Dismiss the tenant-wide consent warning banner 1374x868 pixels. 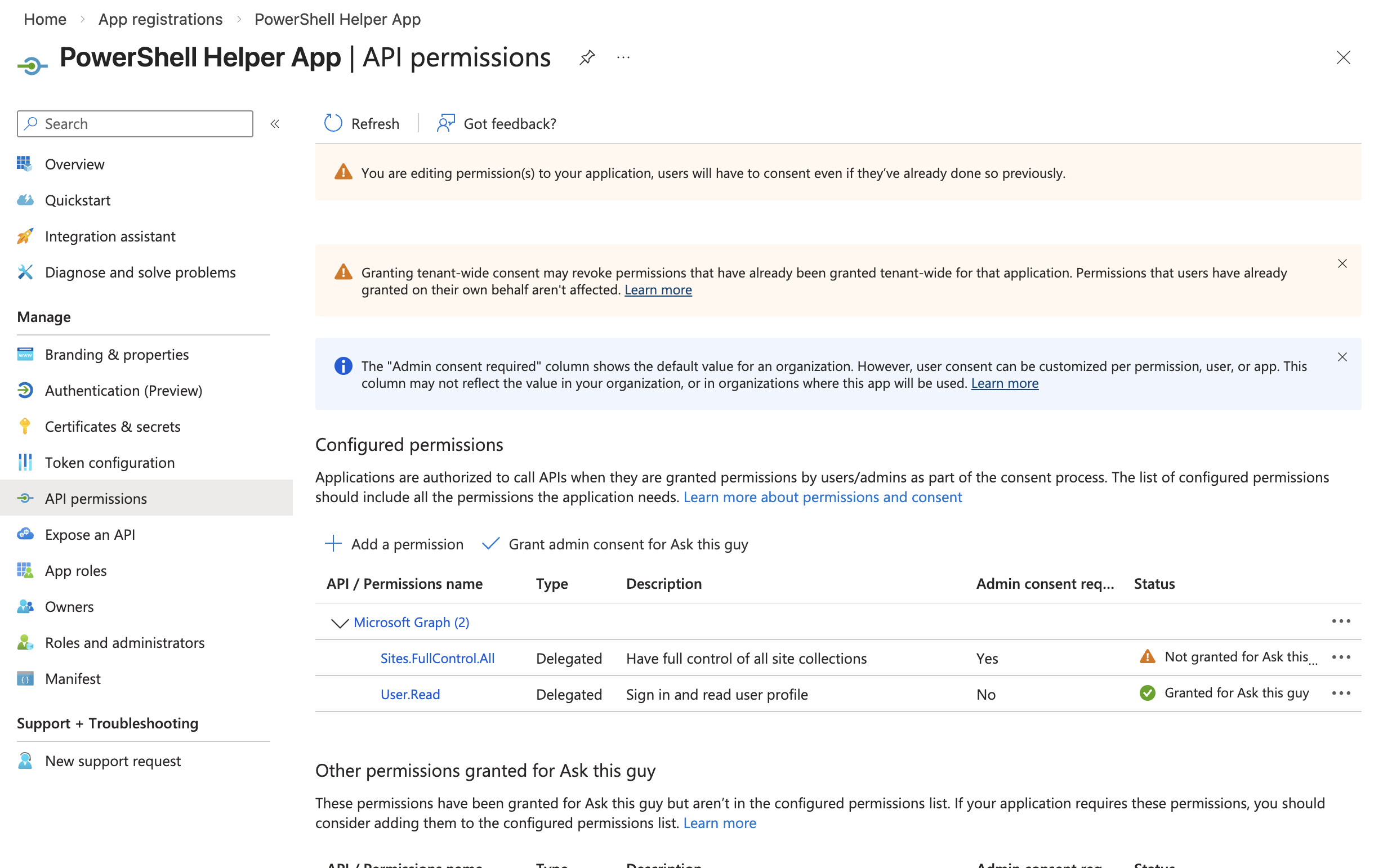pos(1342,263)
